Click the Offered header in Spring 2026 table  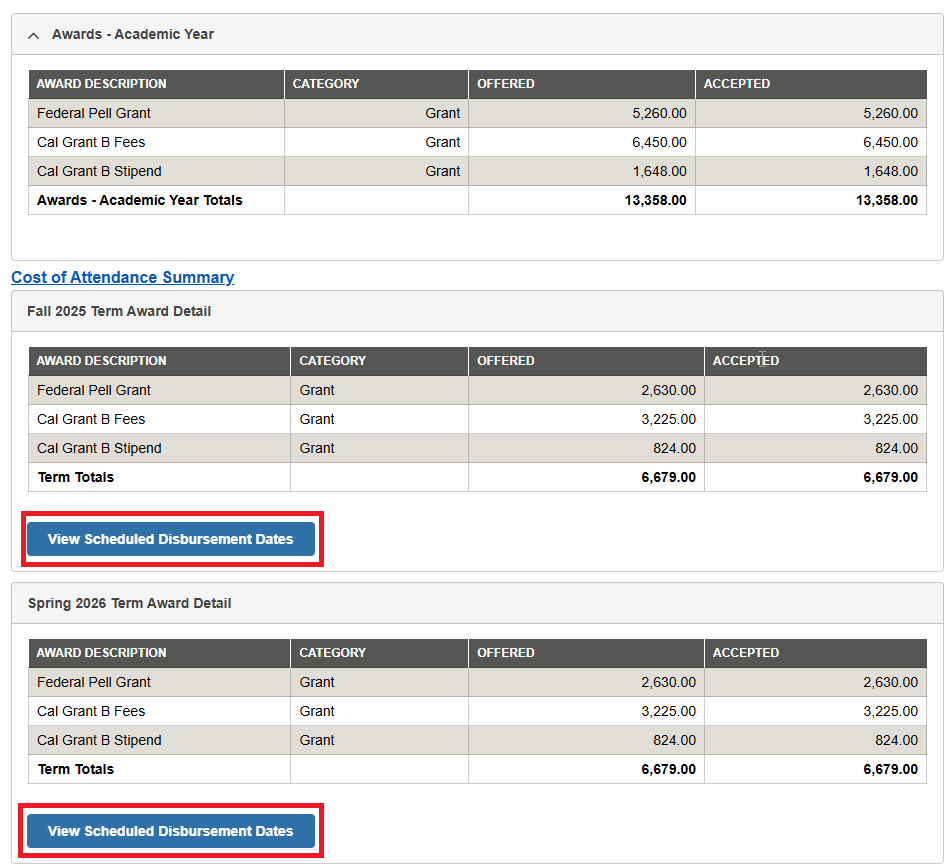coord(506,653)
